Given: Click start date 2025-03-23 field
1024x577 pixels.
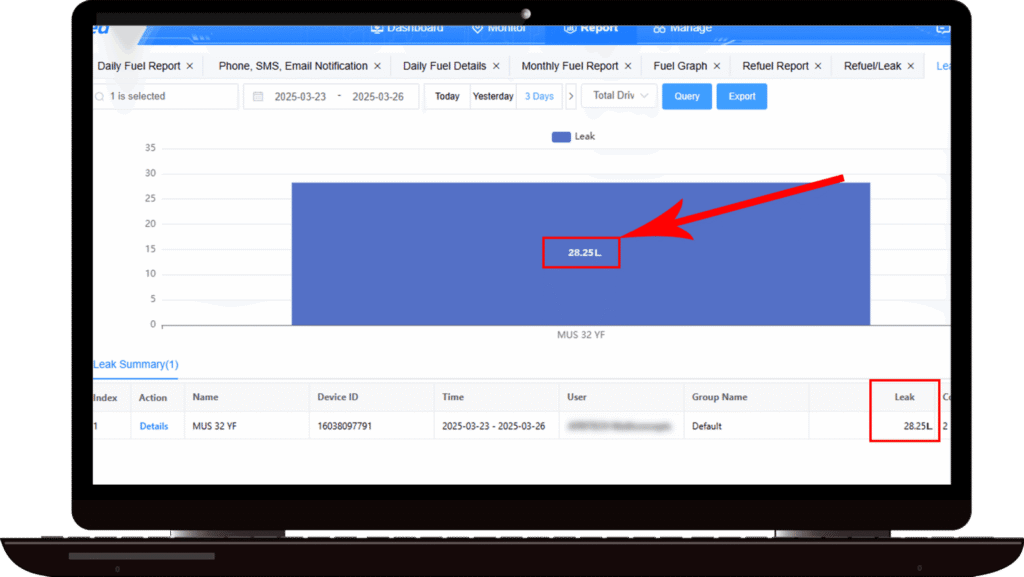Looking at the screenshot, I should pos(300,97).
